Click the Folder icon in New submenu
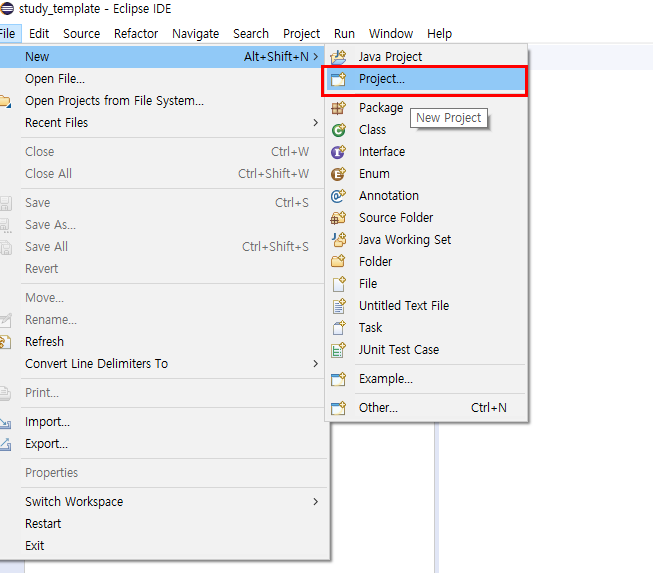 338,262
